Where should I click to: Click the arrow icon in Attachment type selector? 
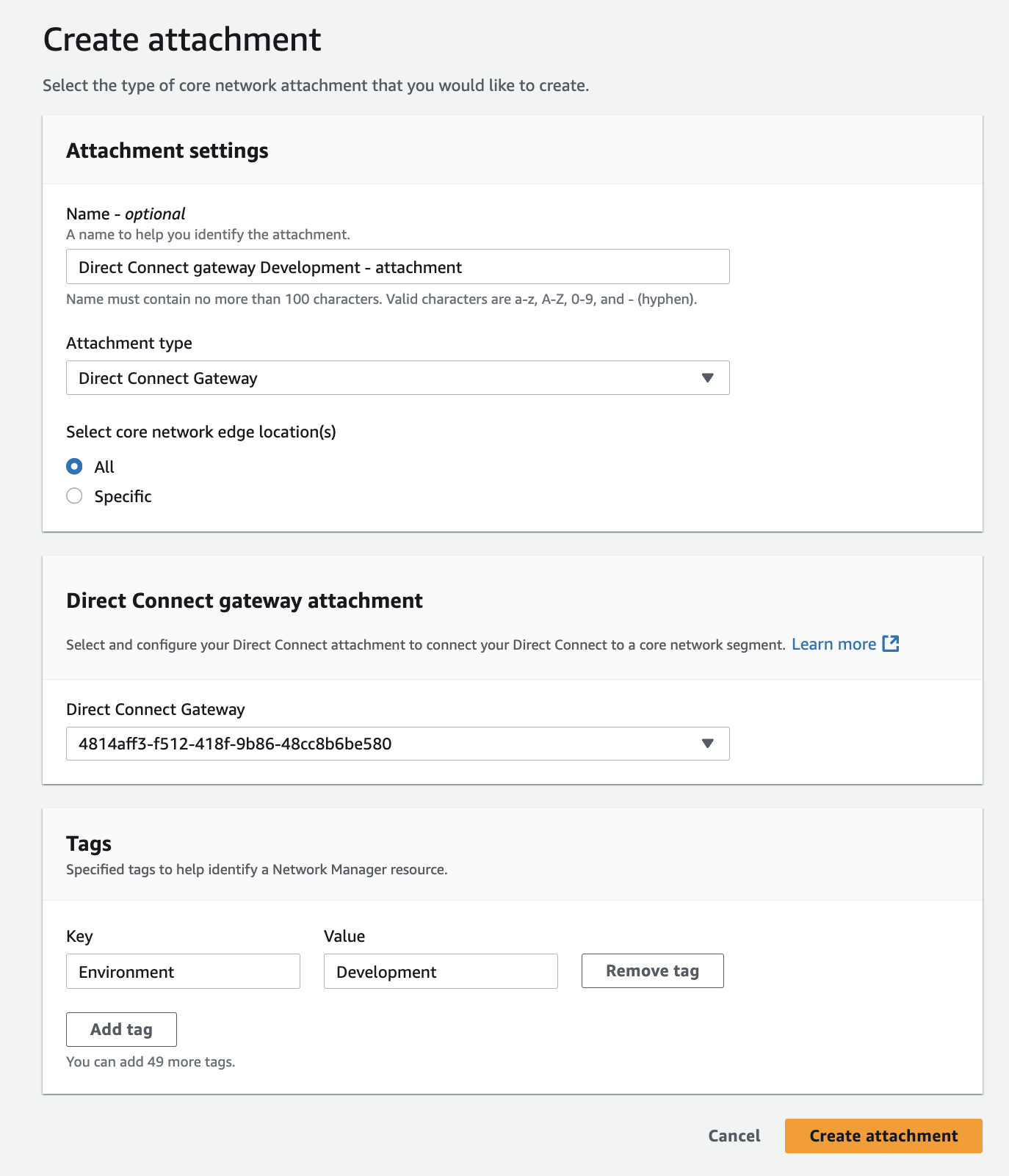pos(707,378)
